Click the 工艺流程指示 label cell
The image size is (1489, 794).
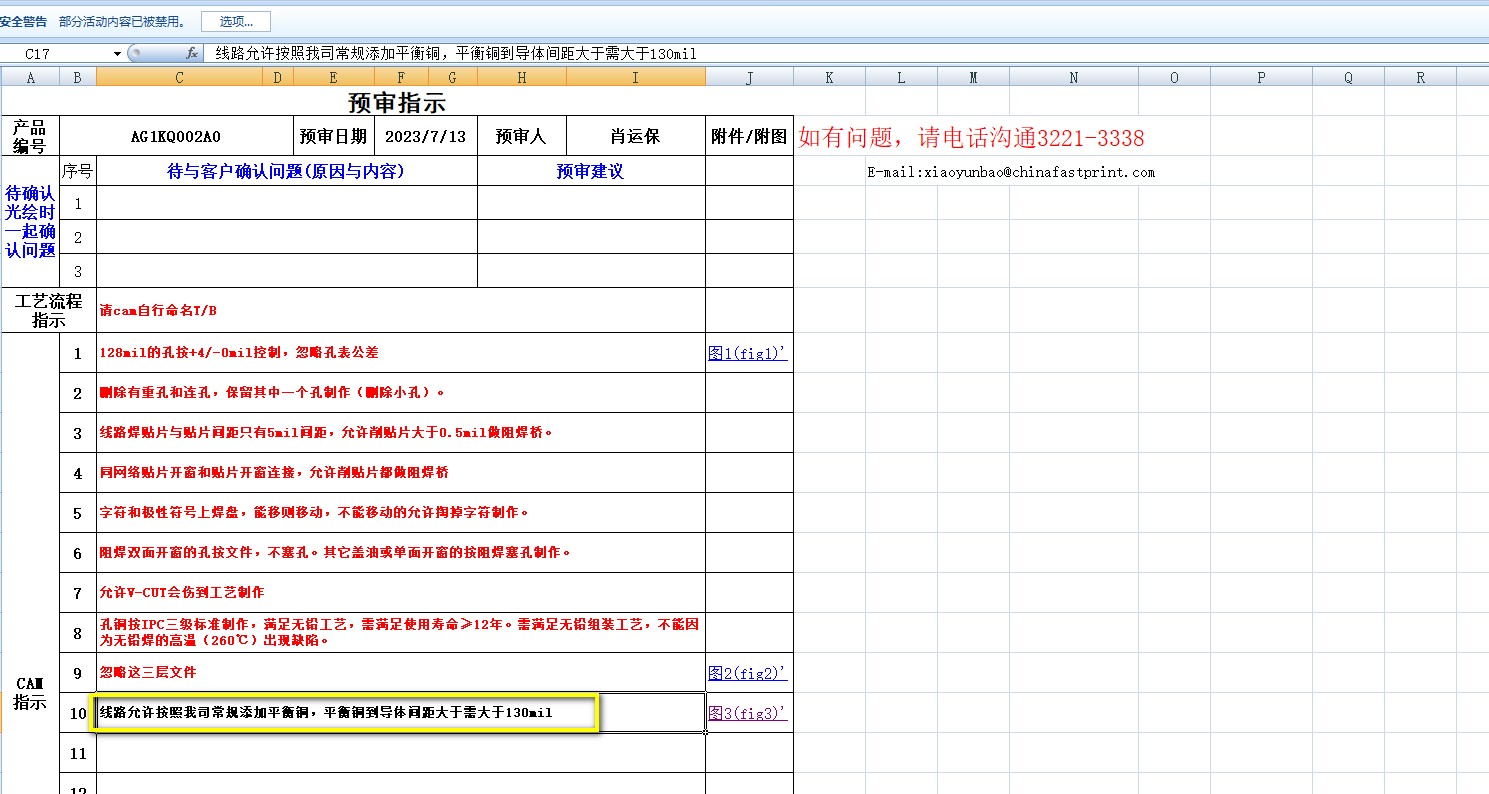(x=49, y=311)
